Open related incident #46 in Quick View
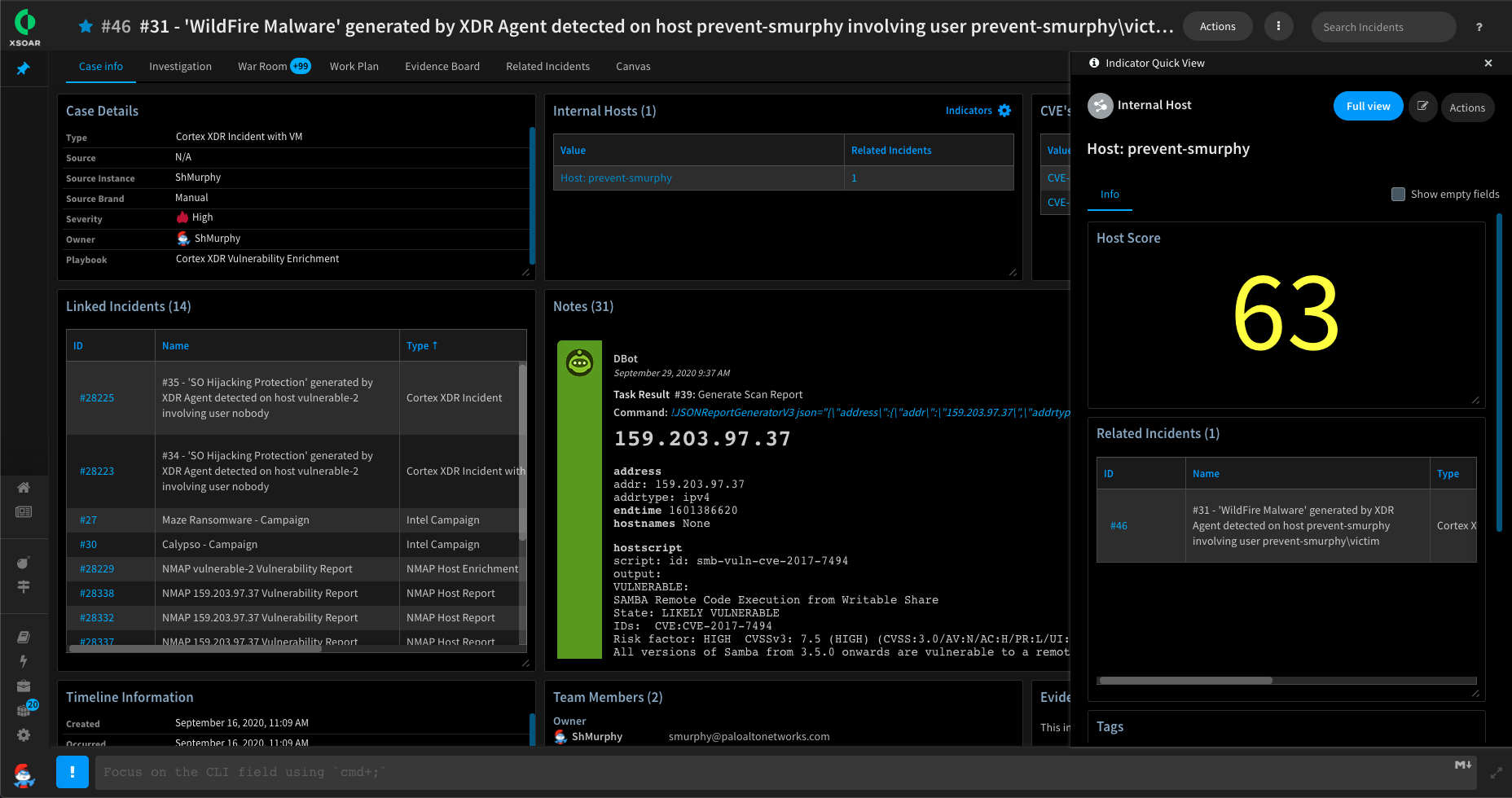The height and width of the screenshot is (798, 1512). point(1119,526)
